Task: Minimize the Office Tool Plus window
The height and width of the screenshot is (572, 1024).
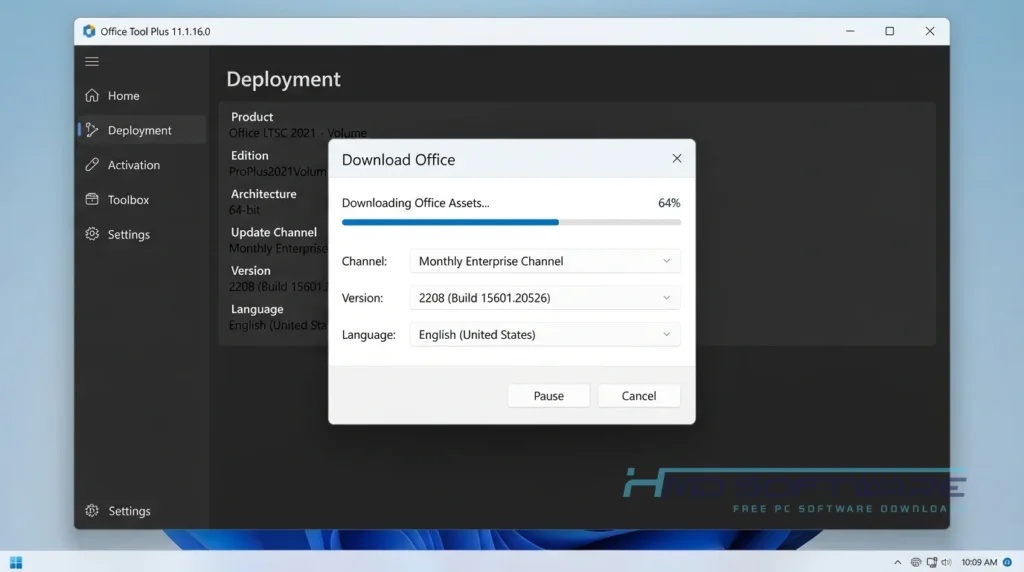Action: [x=850, y=31]
